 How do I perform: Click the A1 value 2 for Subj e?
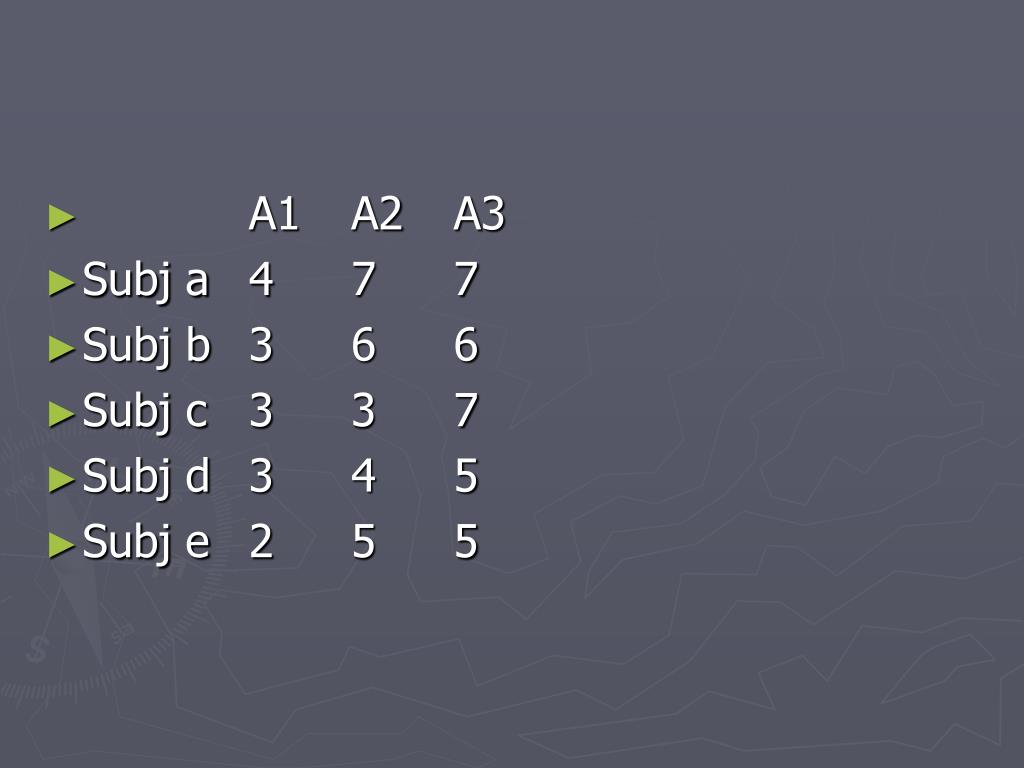click(261, 544)
